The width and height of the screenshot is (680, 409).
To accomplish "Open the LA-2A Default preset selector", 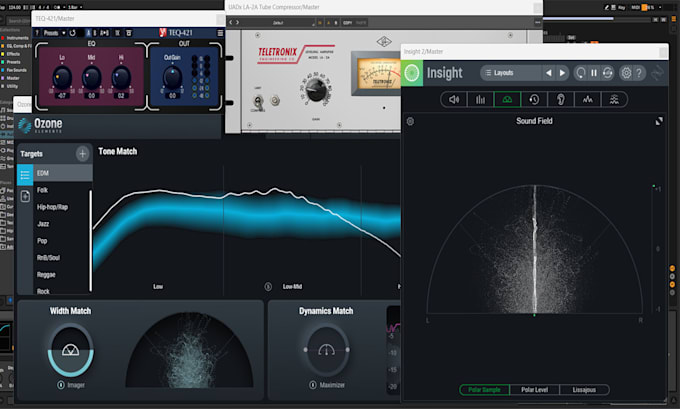I will 279,23.
